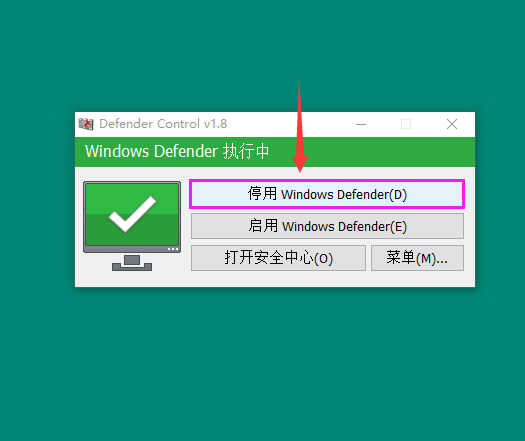
Task: Close the Defender Control window
Action: (452, 124)
